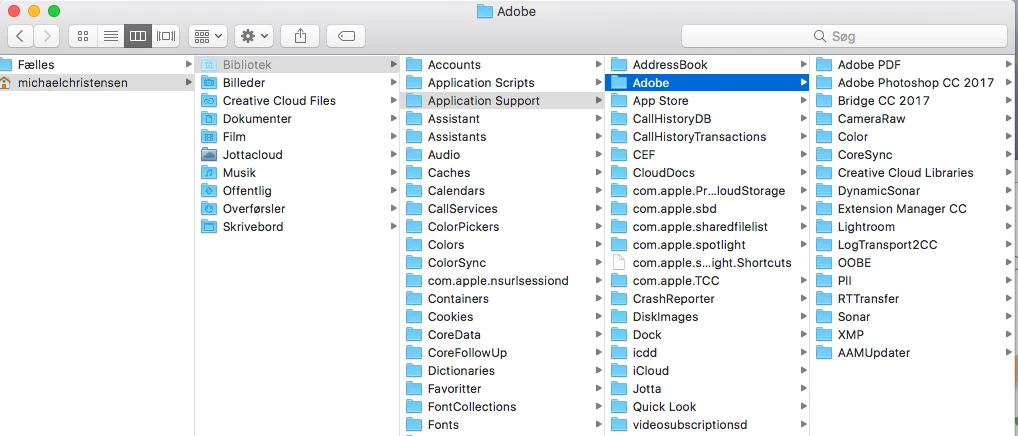Select the AAMUpdater folder
This screenshot has height=436, width=1018.
coord(914,353)
